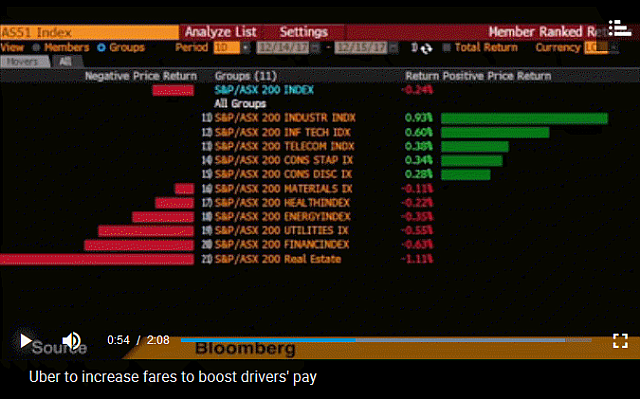Image resolution: width=640 pixels, height=399 pixels.
Task: Select S&P/ASX 200 Real Estate row
Action: (278, 259)
